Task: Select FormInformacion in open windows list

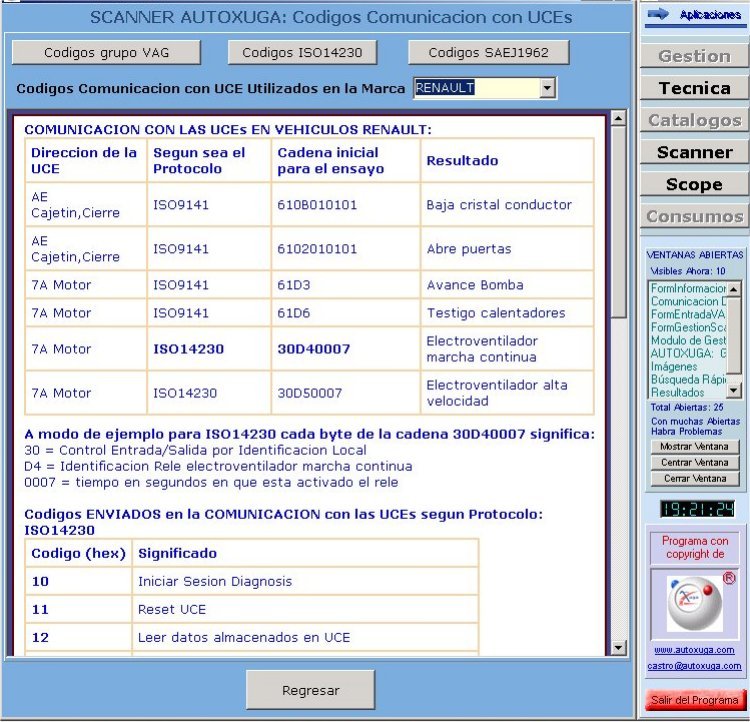Action: pyautogui.click(x=688, y=288)
